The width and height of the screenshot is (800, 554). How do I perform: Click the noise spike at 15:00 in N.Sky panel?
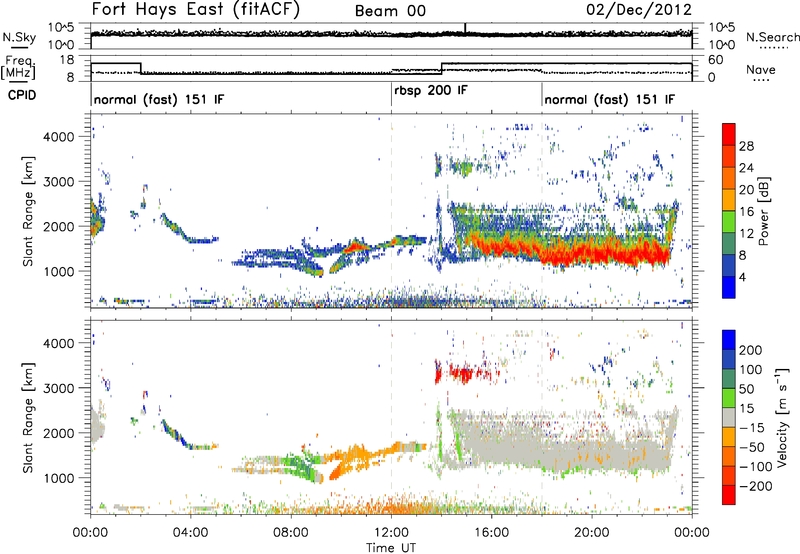465,29
